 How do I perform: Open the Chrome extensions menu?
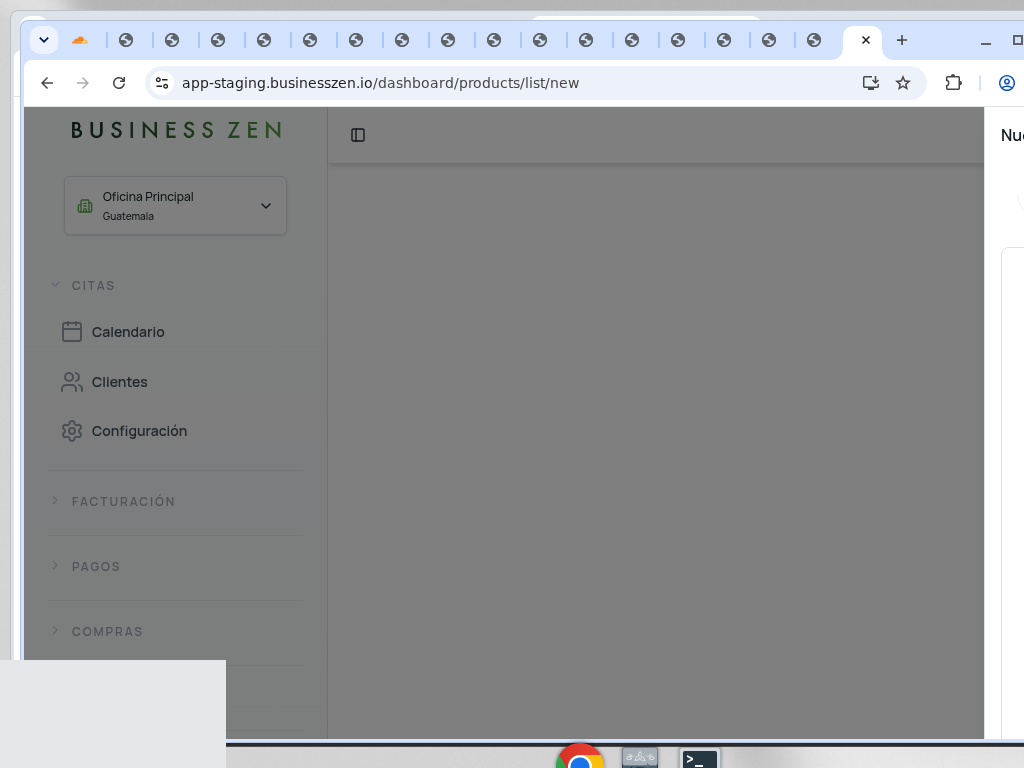[953, 83]
